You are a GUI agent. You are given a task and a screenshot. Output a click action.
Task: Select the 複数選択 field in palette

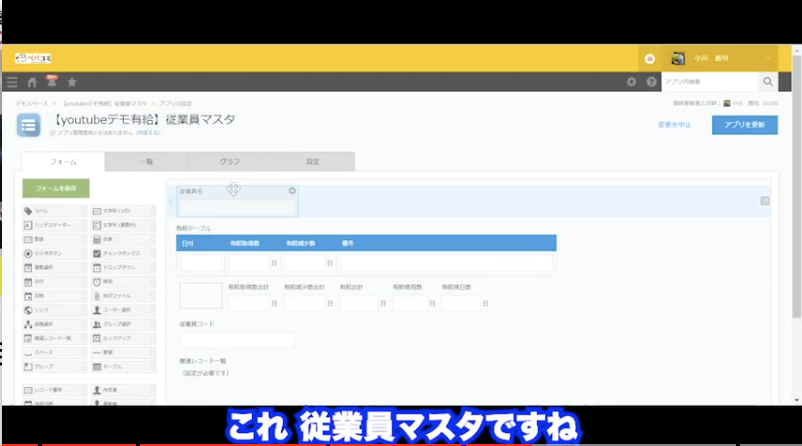54,268
